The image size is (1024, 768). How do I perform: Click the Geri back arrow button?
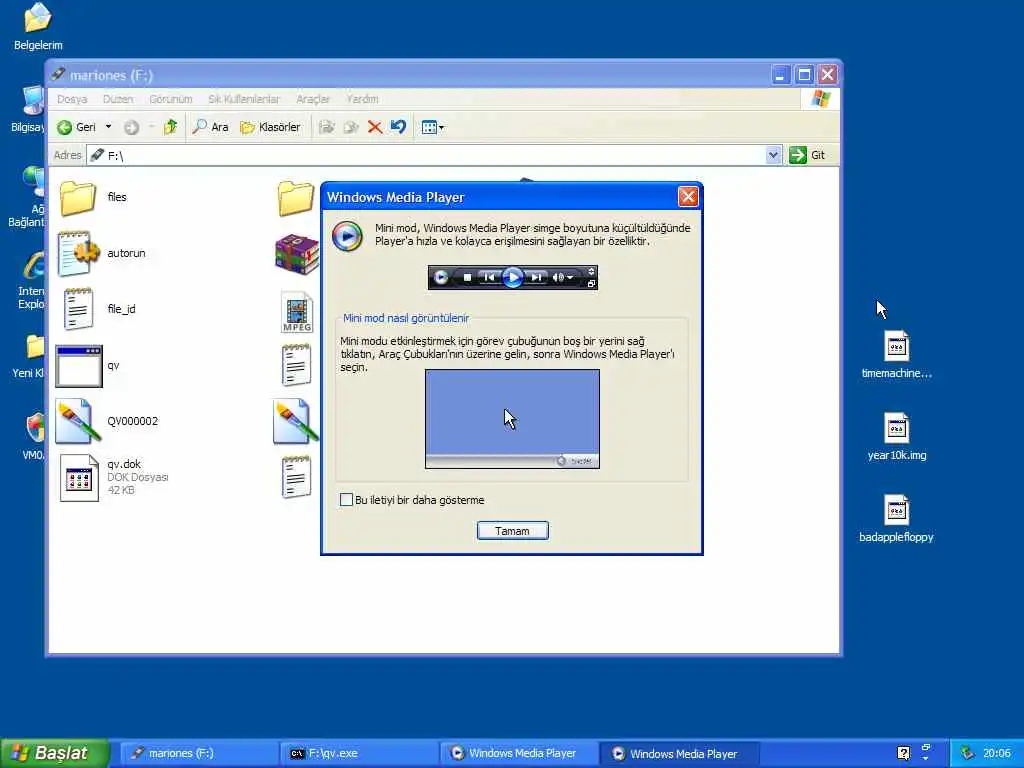77,127
